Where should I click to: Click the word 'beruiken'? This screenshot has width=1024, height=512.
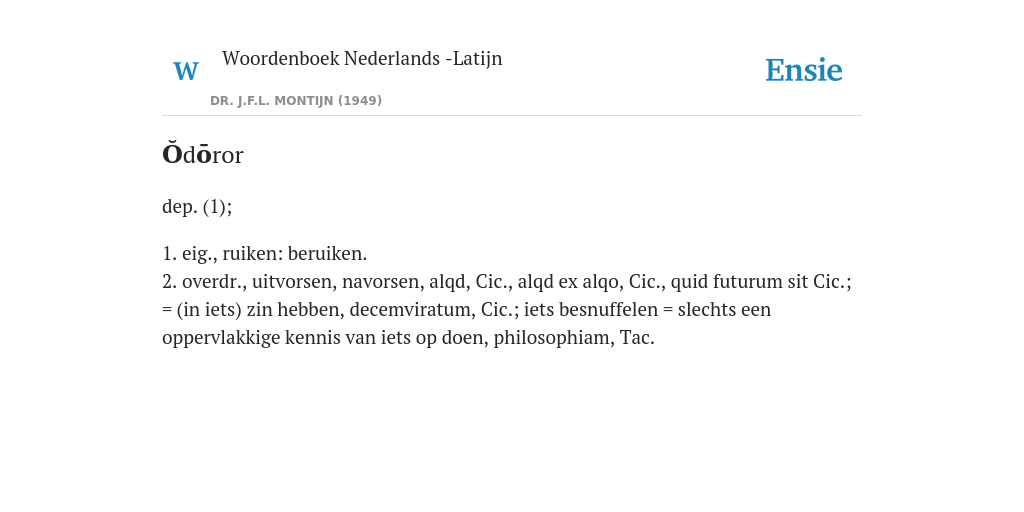coord(325,253)
